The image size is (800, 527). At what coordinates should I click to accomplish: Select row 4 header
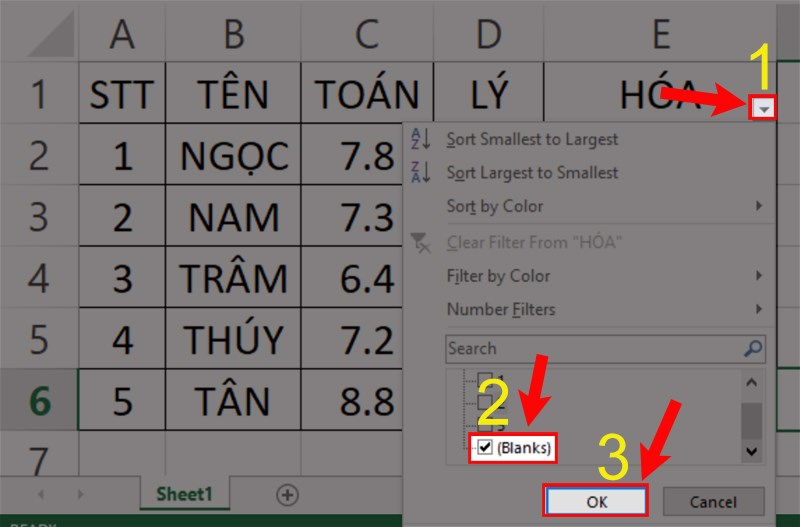39,277
